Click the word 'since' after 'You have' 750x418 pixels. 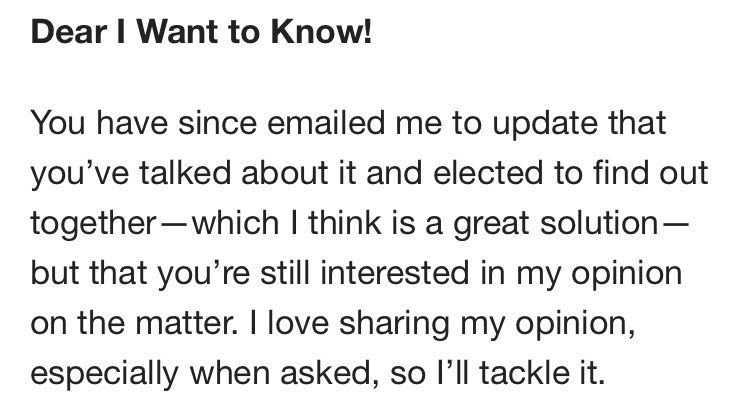coord(218,122)
